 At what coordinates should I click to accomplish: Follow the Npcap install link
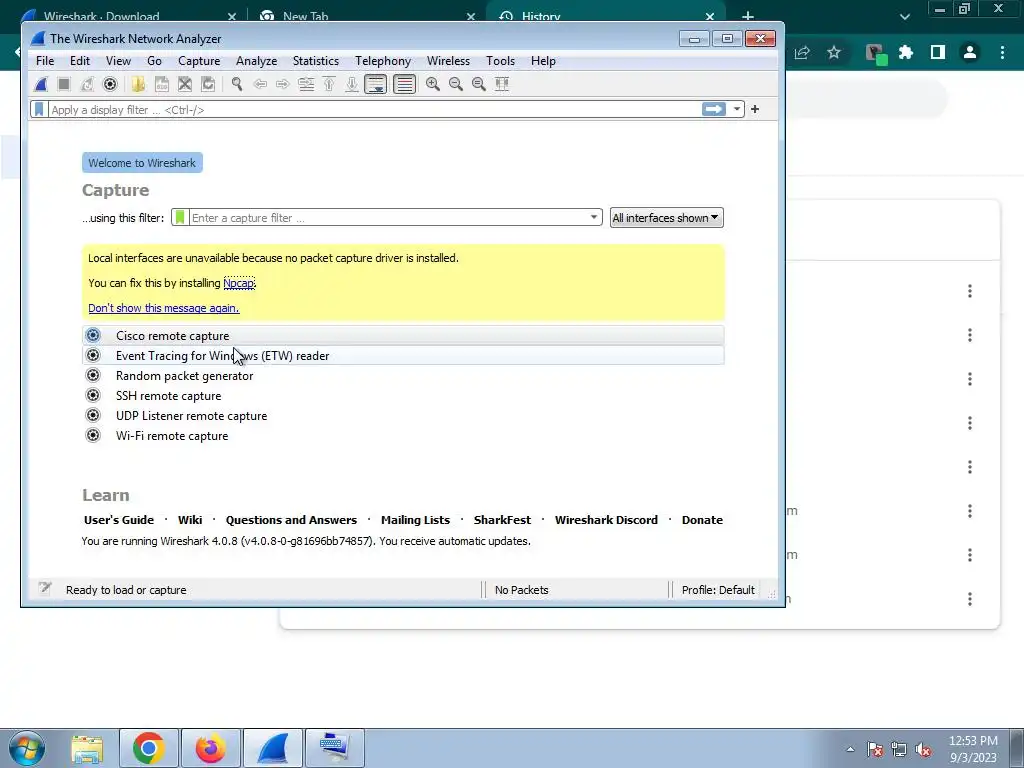(x=238, y=283)
